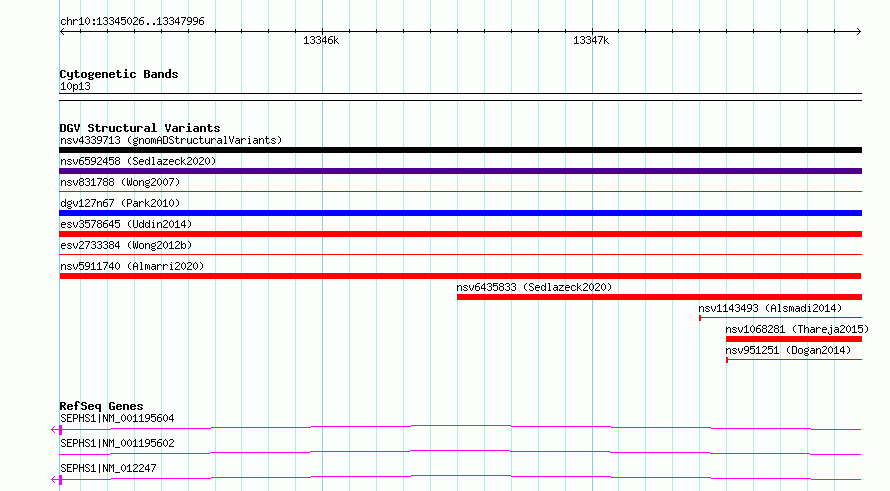Click the purple nsv6592458 variant bar
890x491 pixels.
[460, 171]
